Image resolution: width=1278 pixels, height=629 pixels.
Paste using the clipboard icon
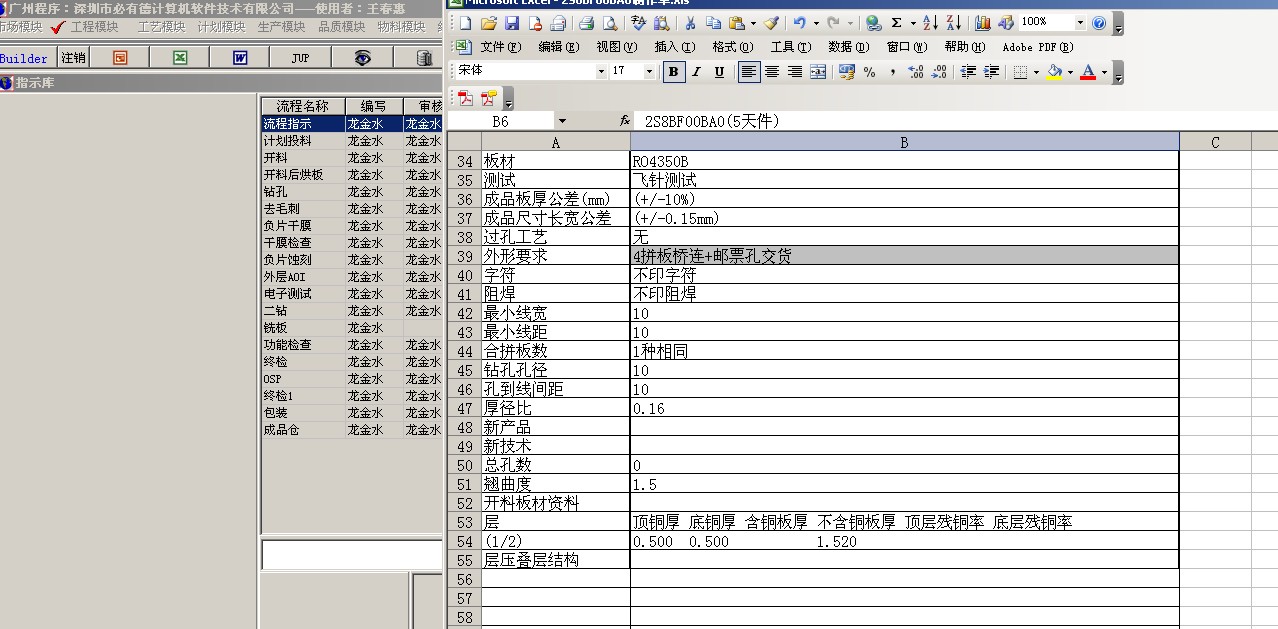[x=736, y=22]
